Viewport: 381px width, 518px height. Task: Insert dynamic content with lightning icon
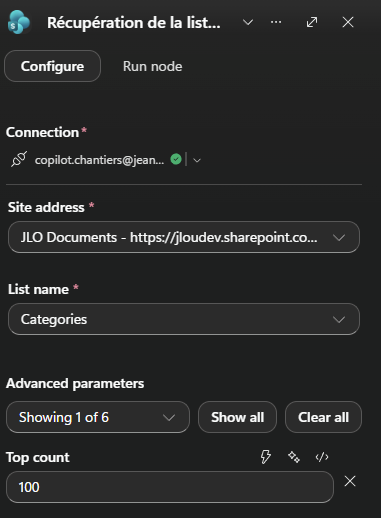pyautogui.click(x=265, y=457)
